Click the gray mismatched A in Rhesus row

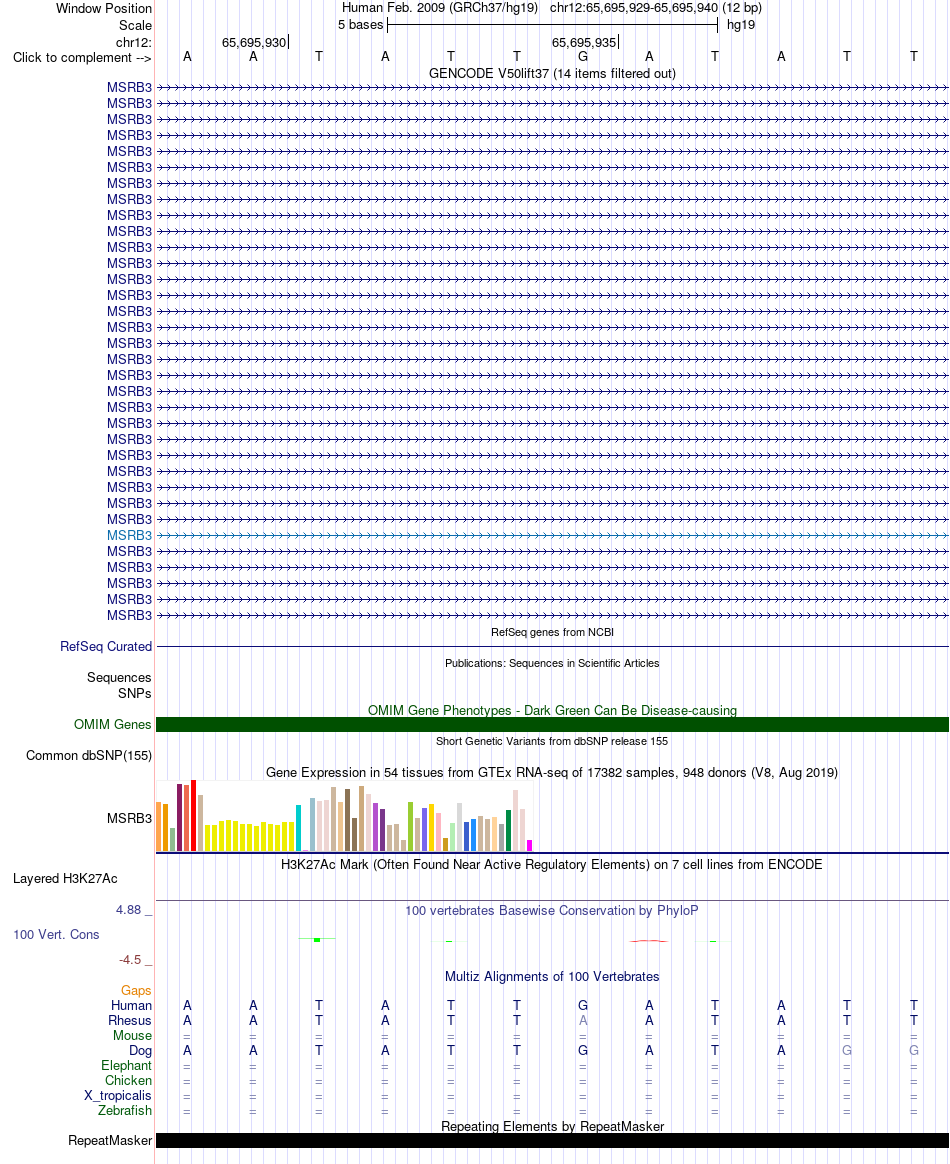[583, 1021]
